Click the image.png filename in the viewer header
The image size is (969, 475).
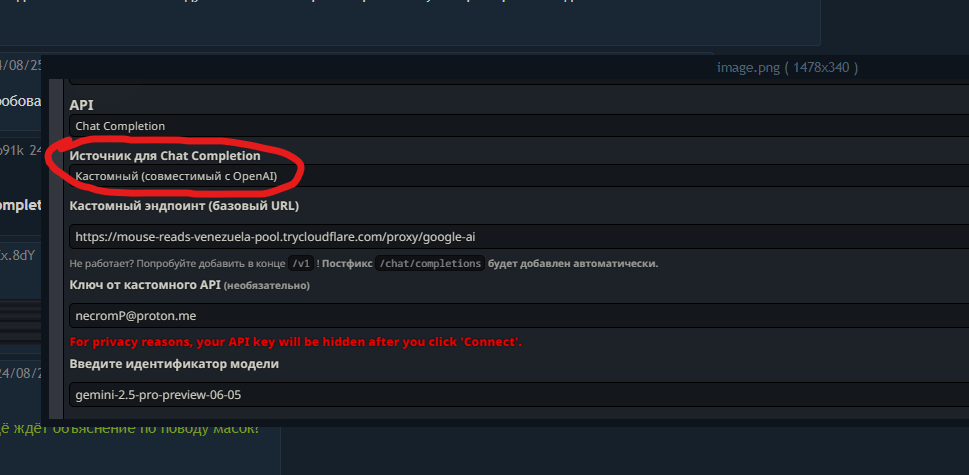coord(748,67)
